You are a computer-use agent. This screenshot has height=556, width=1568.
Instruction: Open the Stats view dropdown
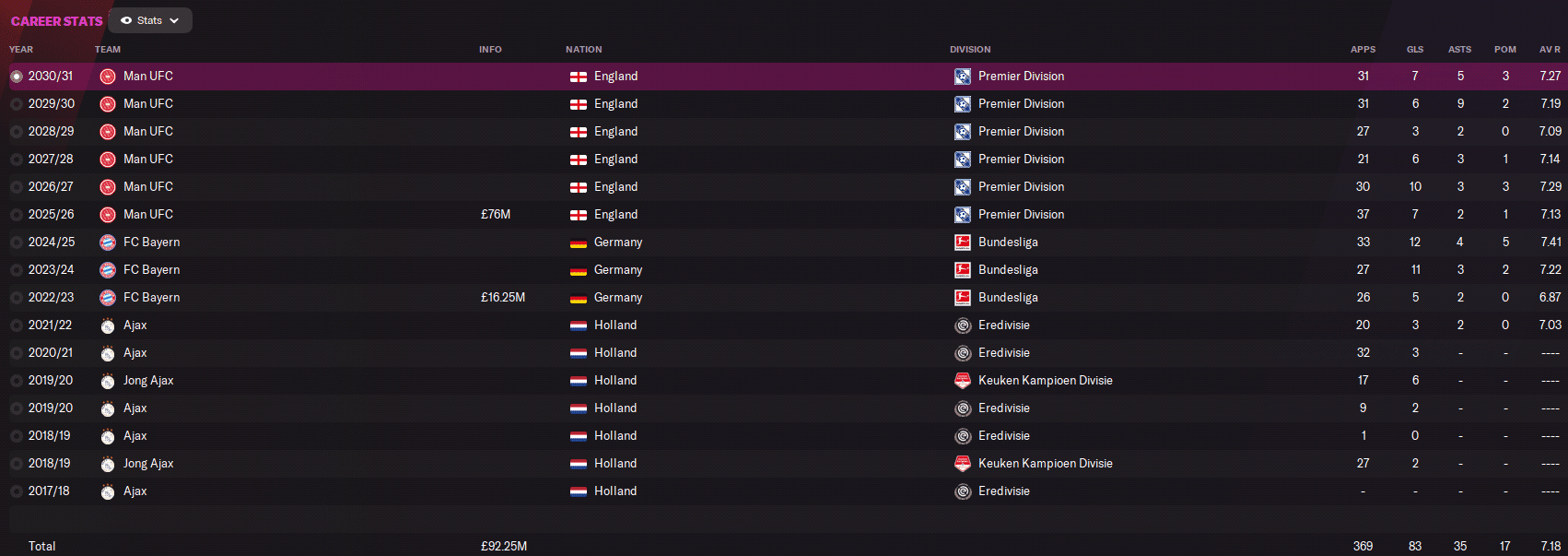[150, 20]
